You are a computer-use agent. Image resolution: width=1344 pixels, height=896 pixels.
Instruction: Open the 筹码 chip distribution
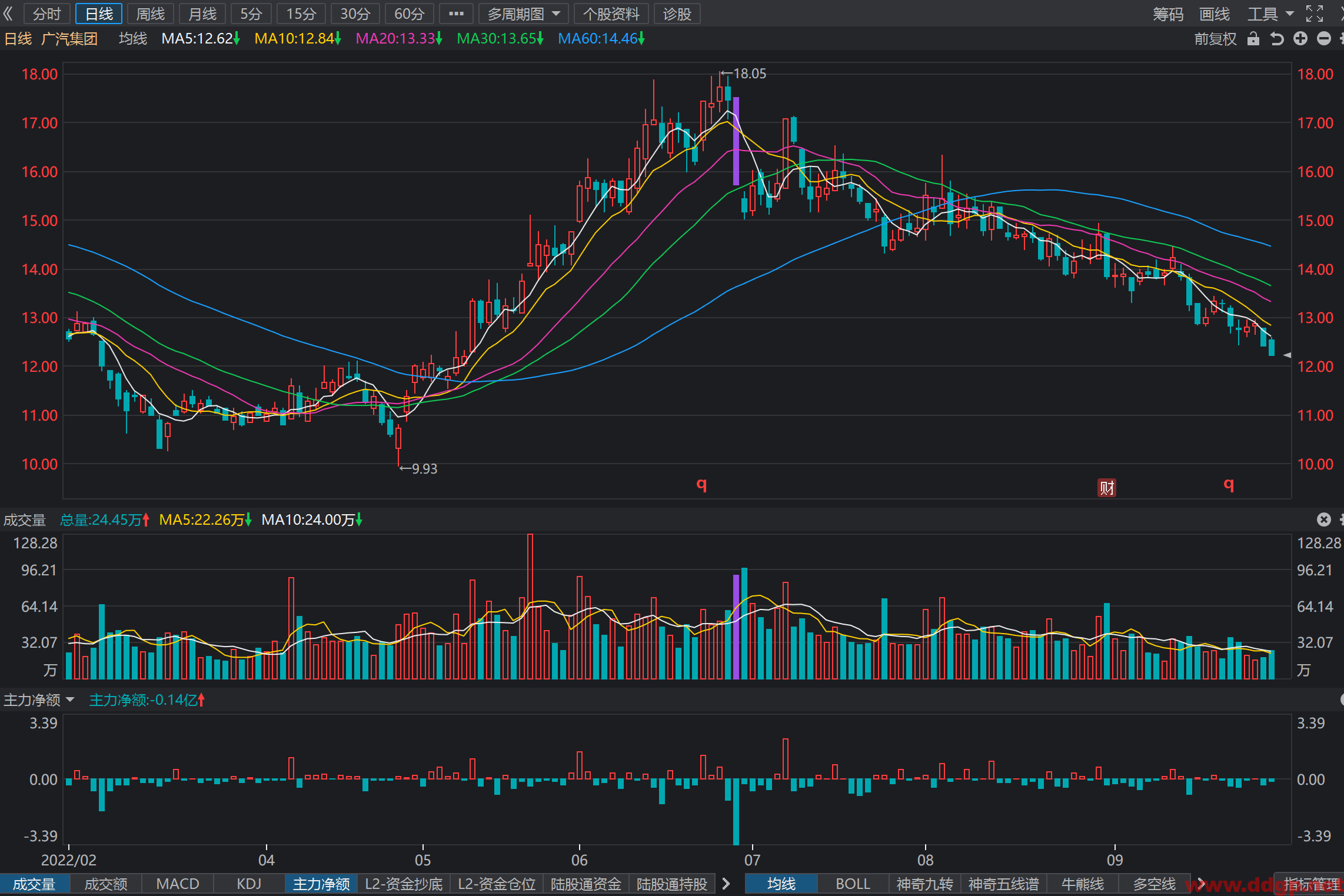tap(1168, 14)
